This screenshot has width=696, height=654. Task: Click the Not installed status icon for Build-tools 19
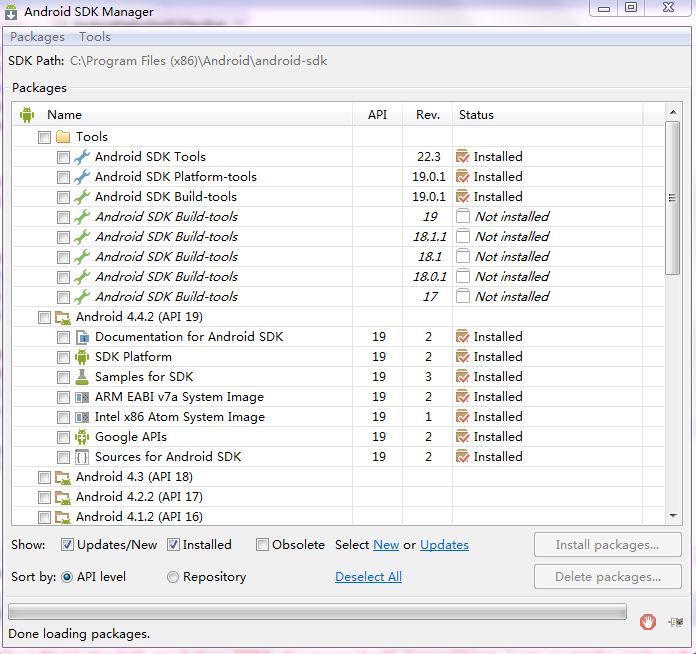tap(463, 216)
